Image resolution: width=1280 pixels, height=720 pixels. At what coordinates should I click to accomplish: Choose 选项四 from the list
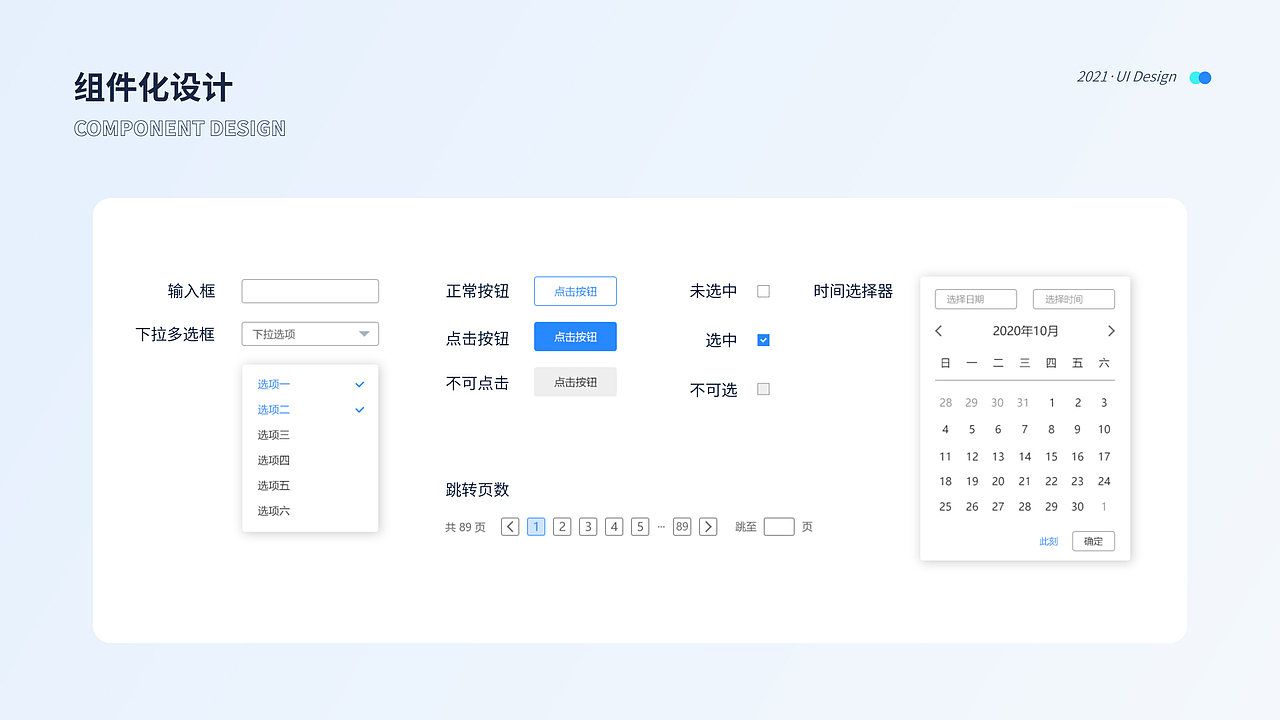tap(310, 460)
